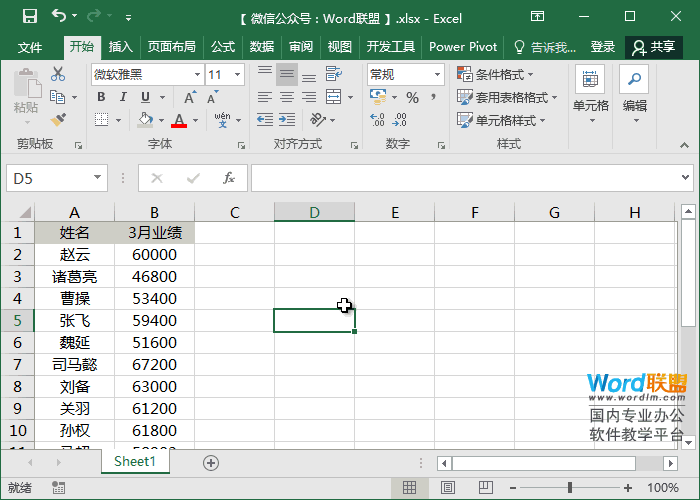This screenshot has height=500, width=700.
Task: Decrease decimal places icon
Action: click(x=400, y=120)
